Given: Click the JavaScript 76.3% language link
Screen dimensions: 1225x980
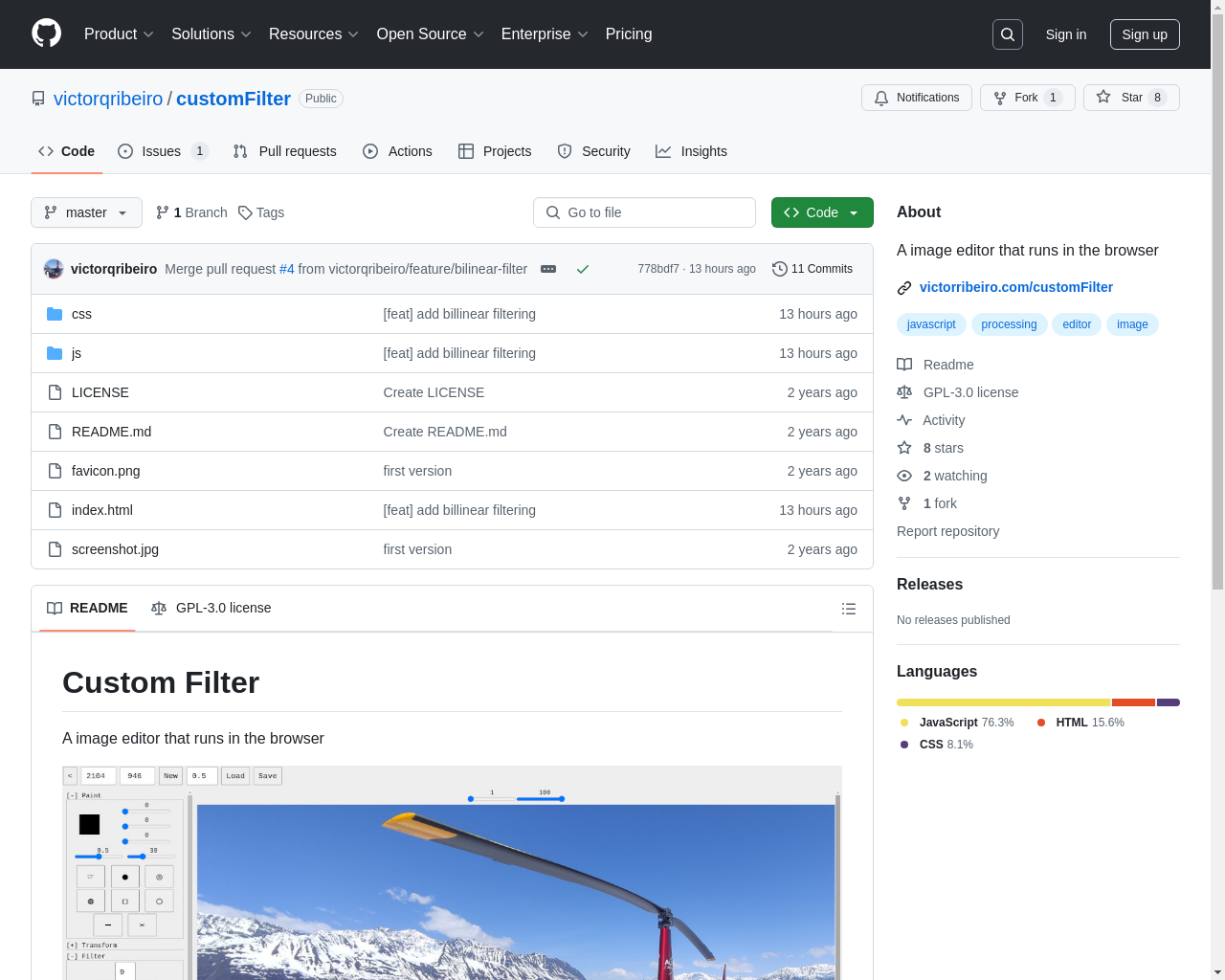Looking at the screenshot, I should coord(957,723).
